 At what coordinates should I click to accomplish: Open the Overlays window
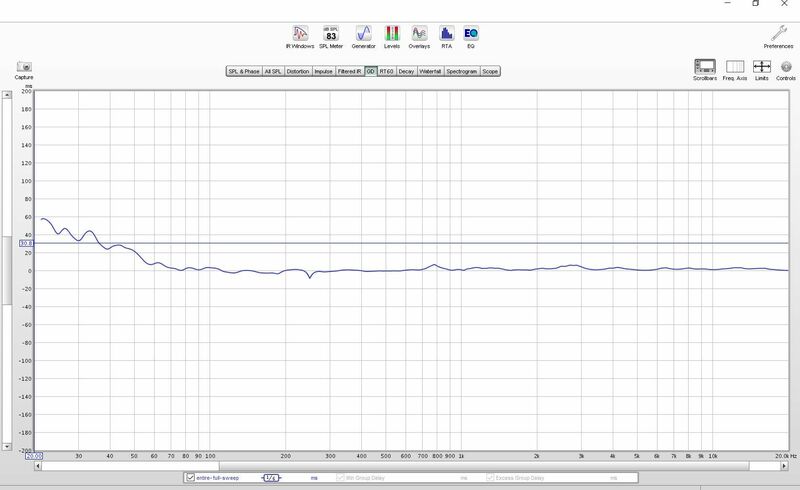(419, 37)
